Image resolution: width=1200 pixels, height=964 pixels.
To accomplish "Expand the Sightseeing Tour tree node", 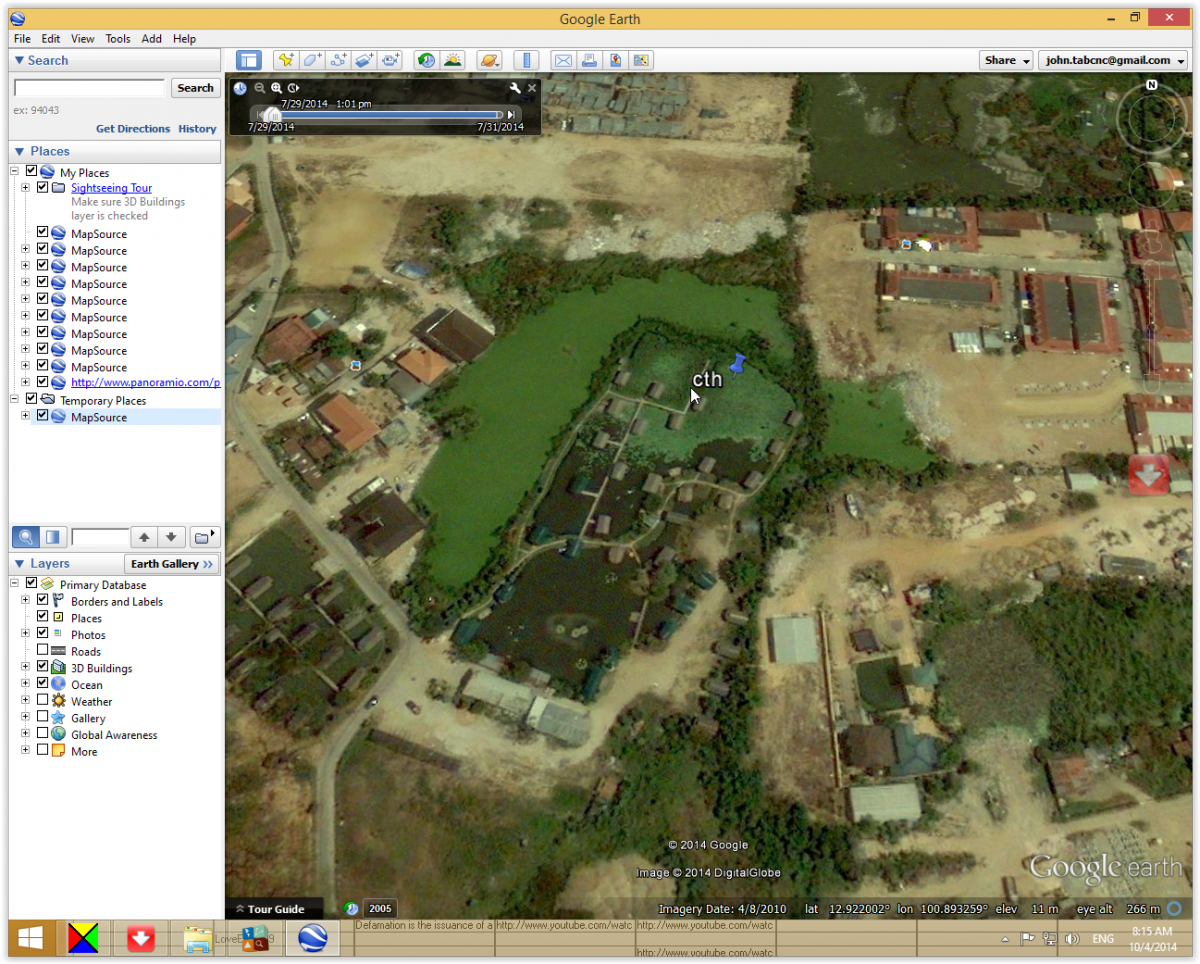I will tap(25, 188).
